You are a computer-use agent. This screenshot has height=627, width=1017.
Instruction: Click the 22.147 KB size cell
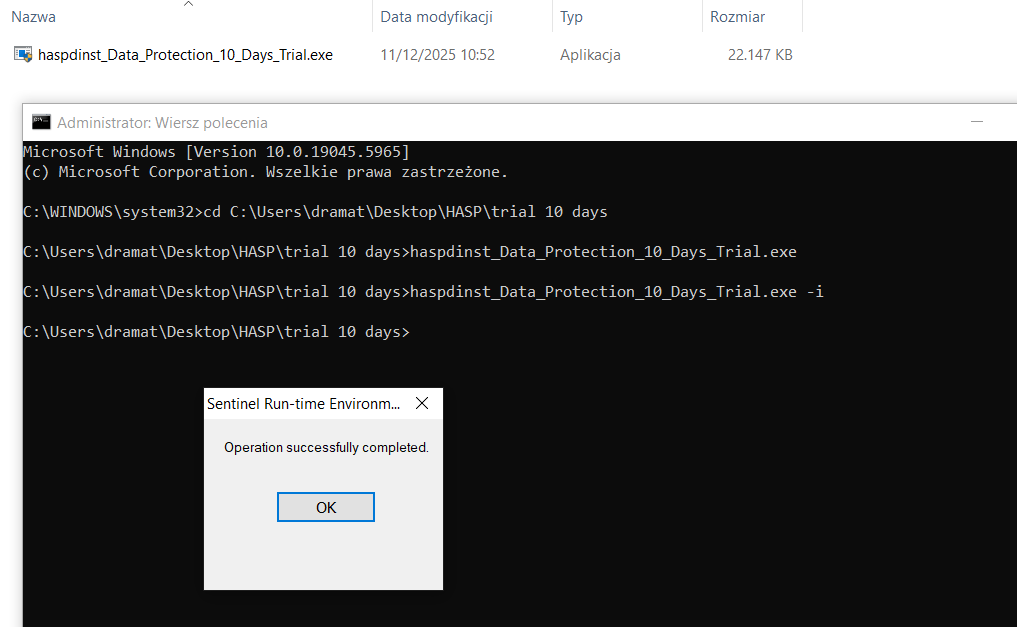pyautogui.click(x=760, y=55)
